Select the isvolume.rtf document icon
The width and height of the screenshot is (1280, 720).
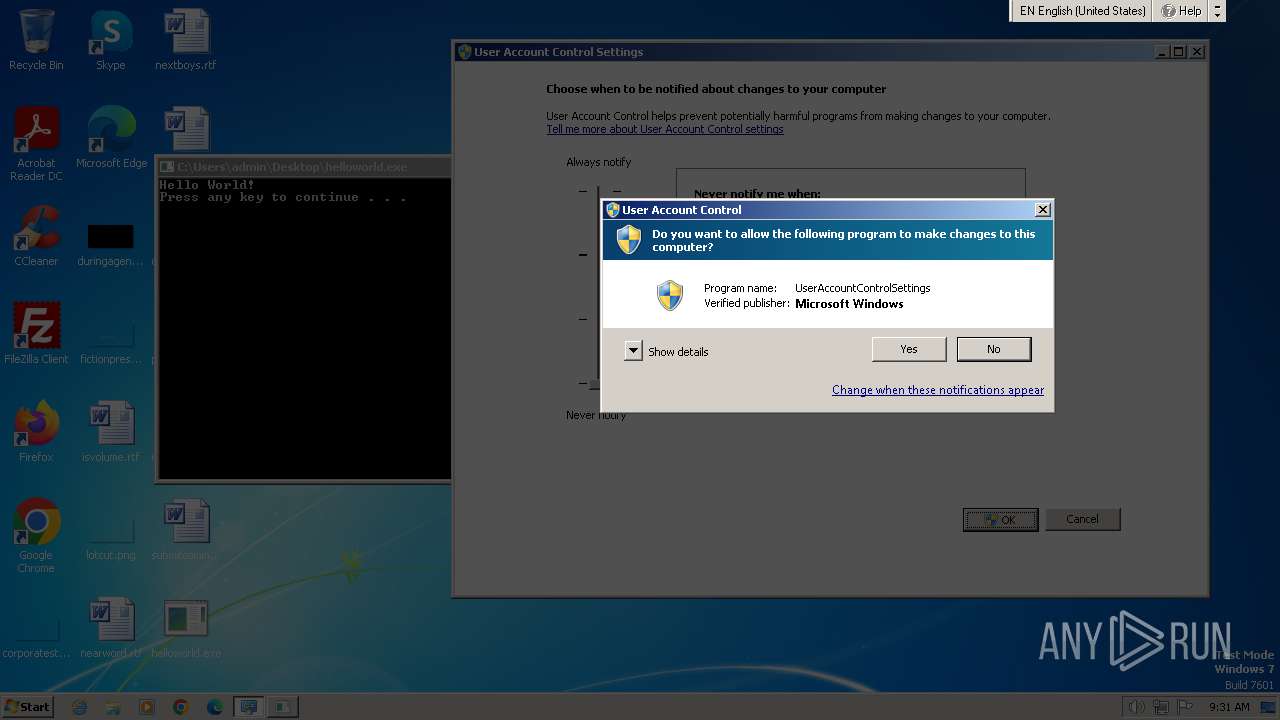pos(111,432)
